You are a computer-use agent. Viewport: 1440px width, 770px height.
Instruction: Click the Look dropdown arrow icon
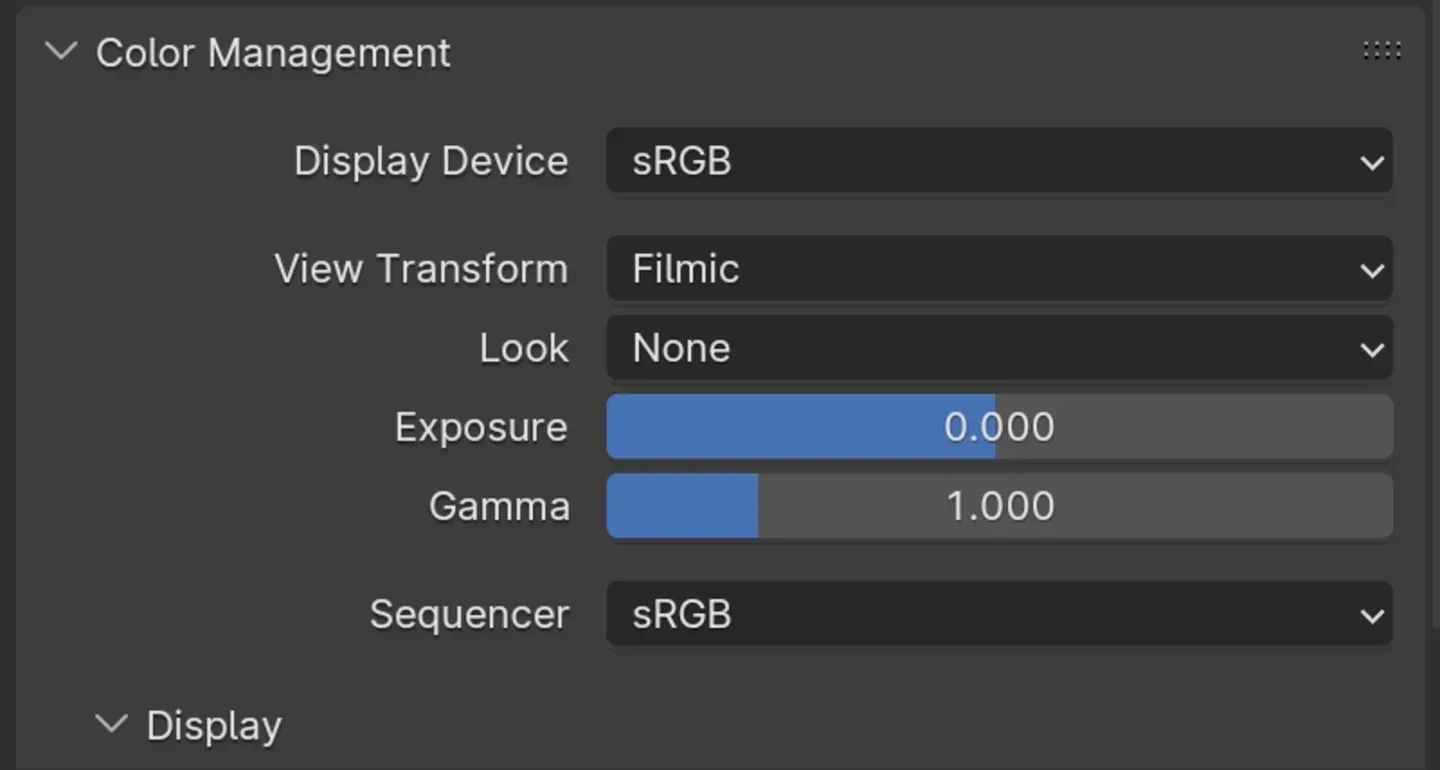click(x=1372, y=349)
